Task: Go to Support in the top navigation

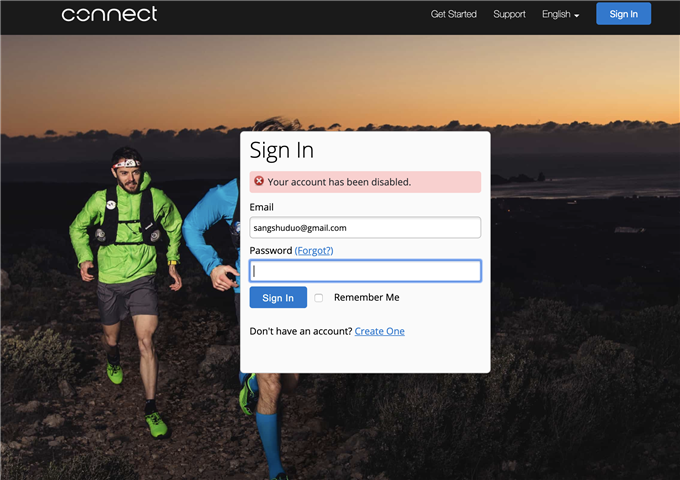Action: (x=509, y=14)
